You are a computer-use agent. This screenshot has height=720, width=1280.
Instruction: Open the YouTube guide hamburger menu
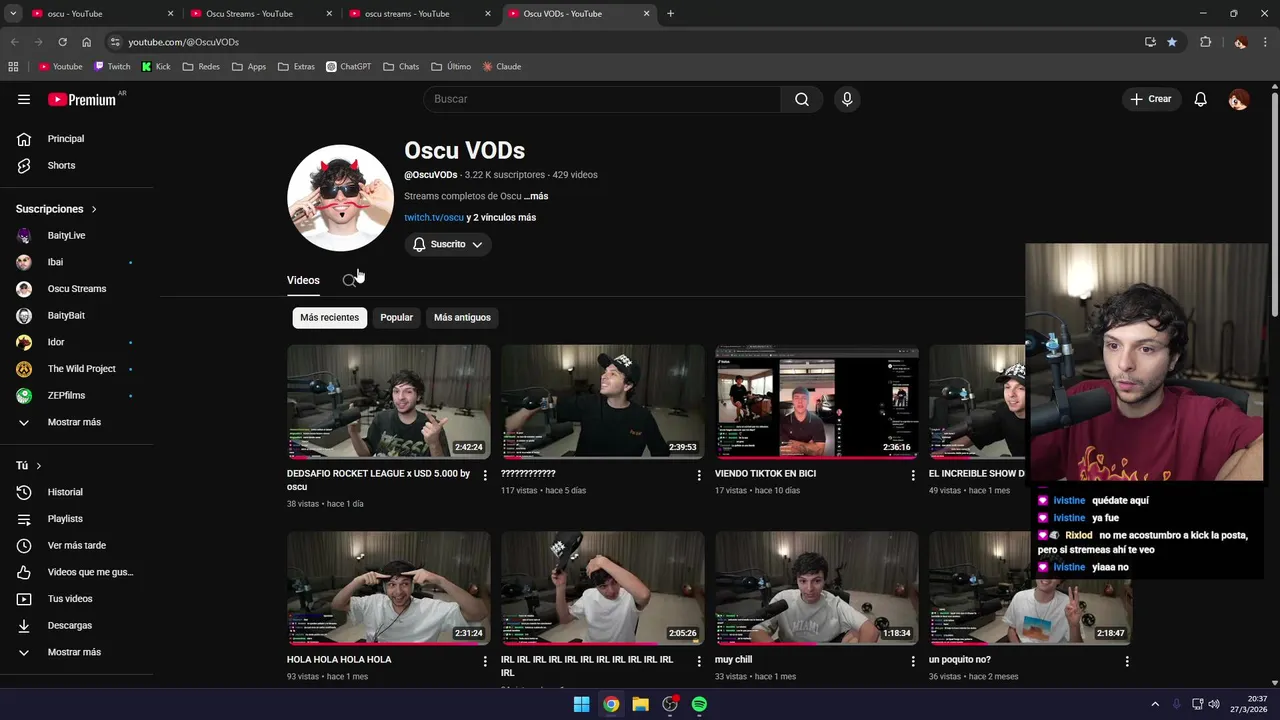24,99
